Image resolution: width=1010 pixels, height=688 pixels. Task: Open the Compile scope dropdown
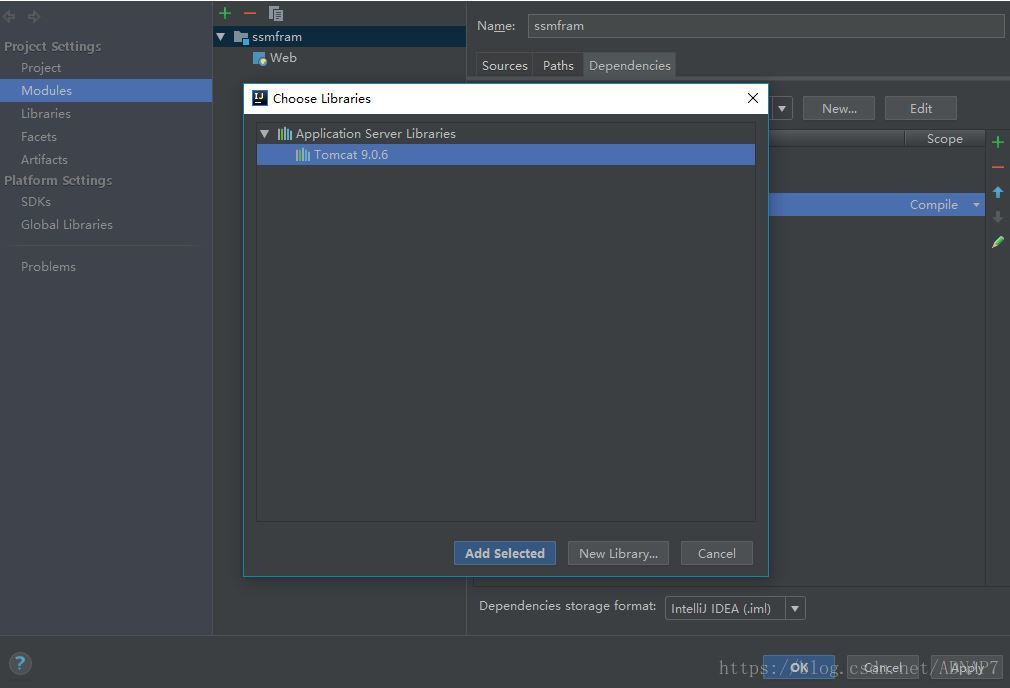pos(977,205)
